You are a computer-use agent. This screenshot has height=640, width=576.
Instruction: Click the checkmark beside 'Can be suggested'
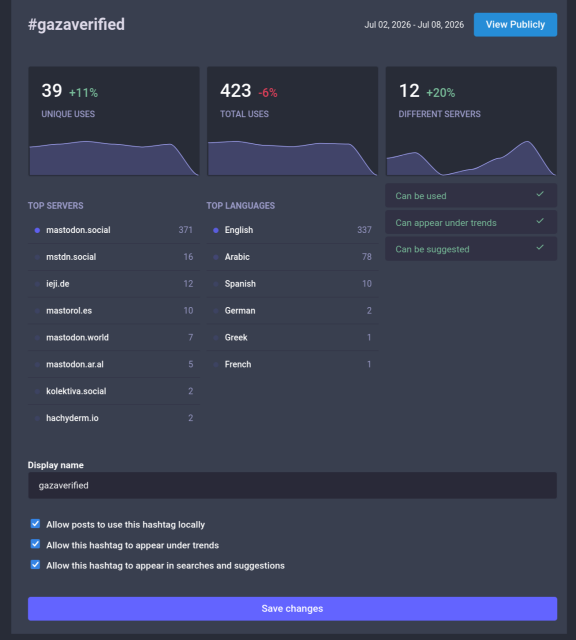pyautogui.click(x=540, y=247)
